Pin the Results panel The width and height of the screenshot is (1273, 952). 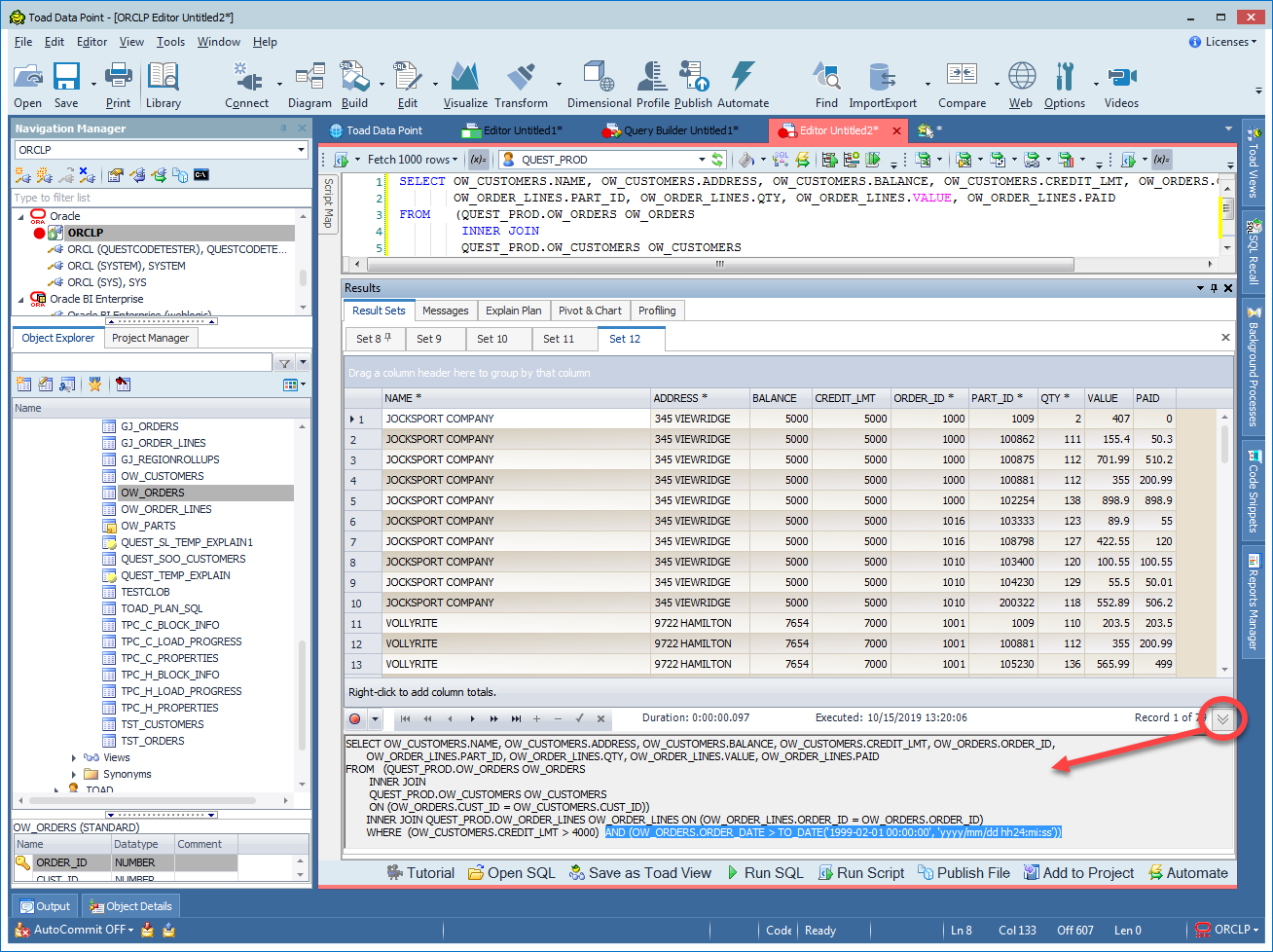coord(1214,288)
